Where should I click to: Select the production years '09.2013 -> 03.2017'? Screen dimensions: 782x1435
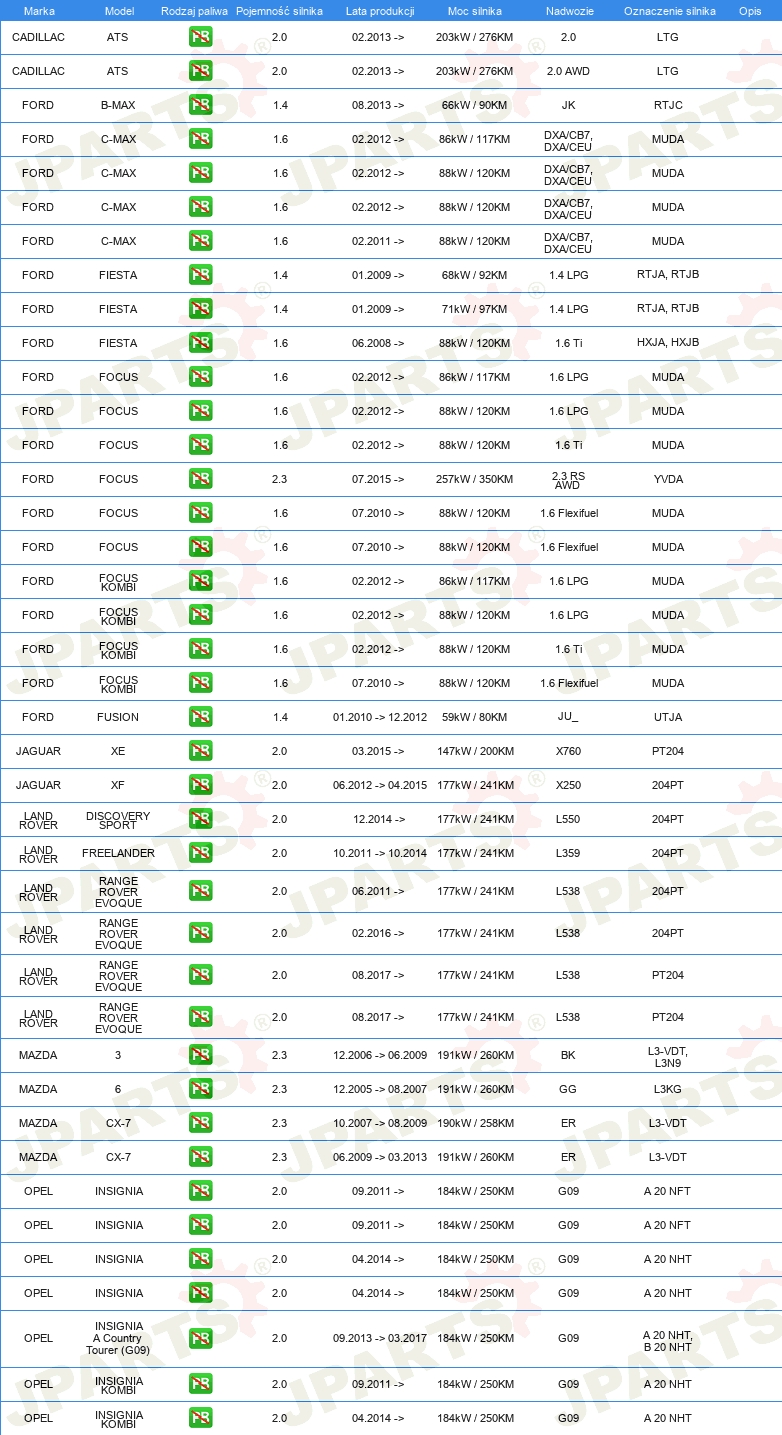tap(380, 1338)
